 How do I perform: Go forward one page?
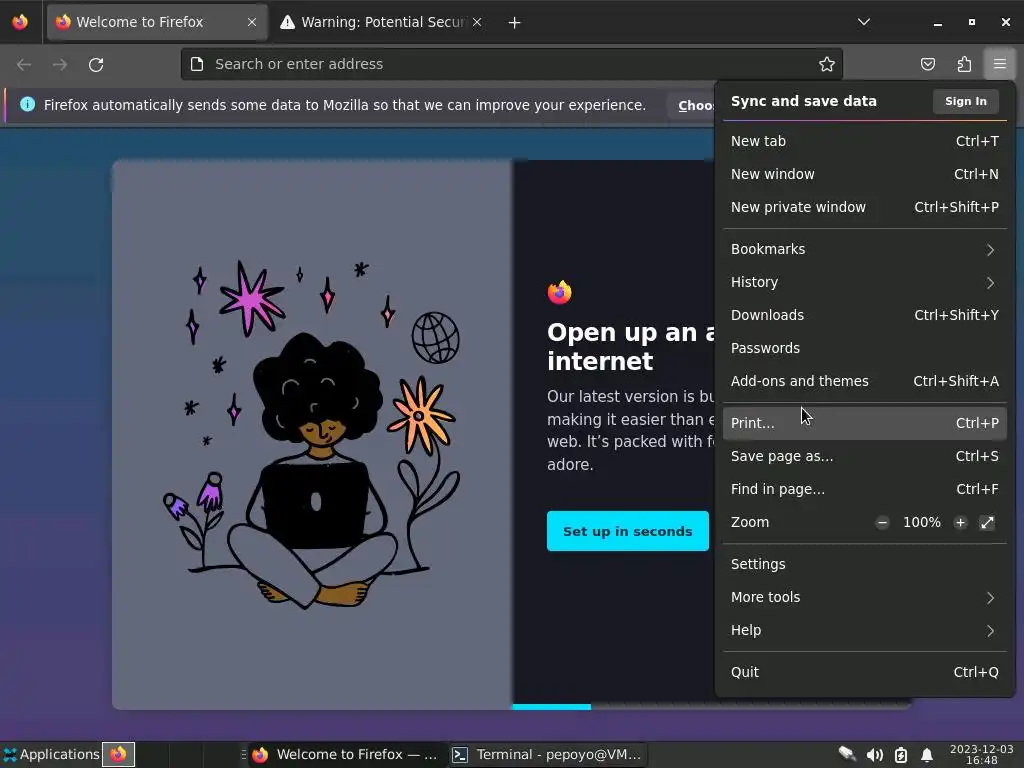point(60,65)
